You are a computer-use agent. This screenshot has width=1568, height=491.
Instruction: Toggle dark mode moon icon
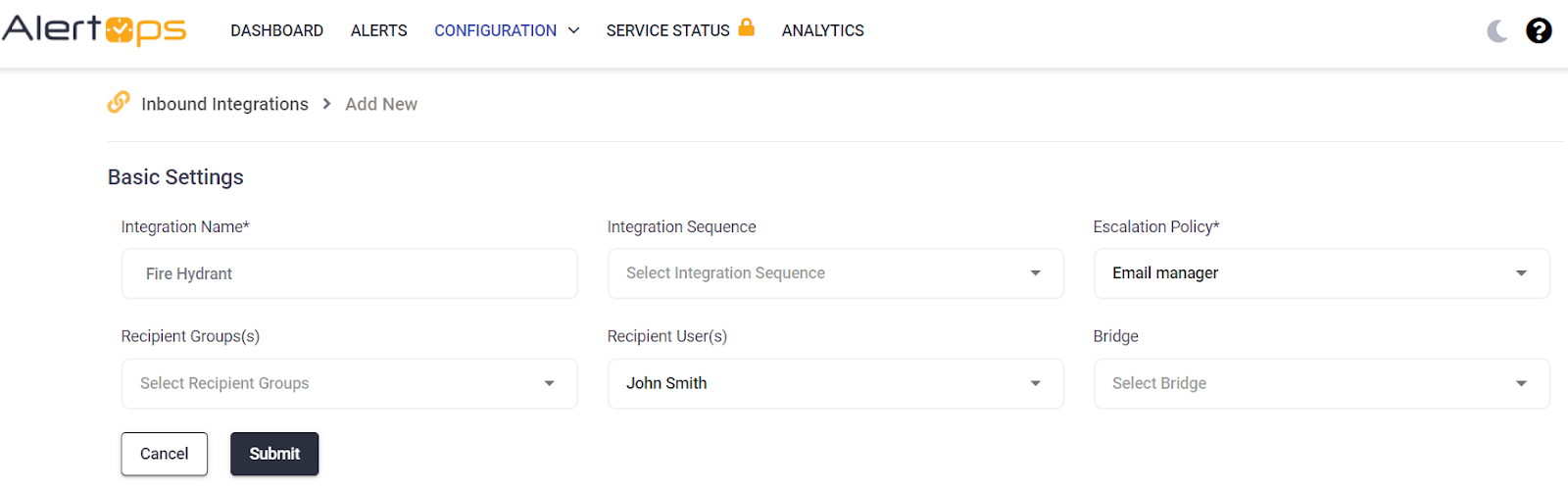(1496, 31)
